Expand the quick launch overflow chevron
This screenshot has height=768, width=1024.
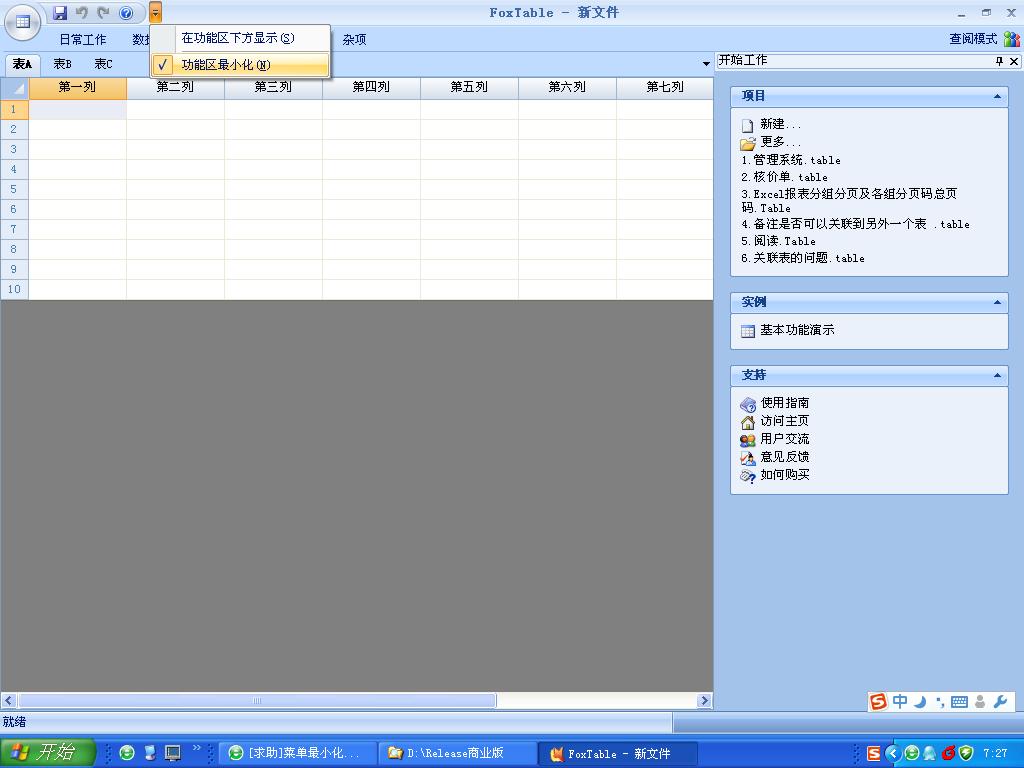coord(197,748)
